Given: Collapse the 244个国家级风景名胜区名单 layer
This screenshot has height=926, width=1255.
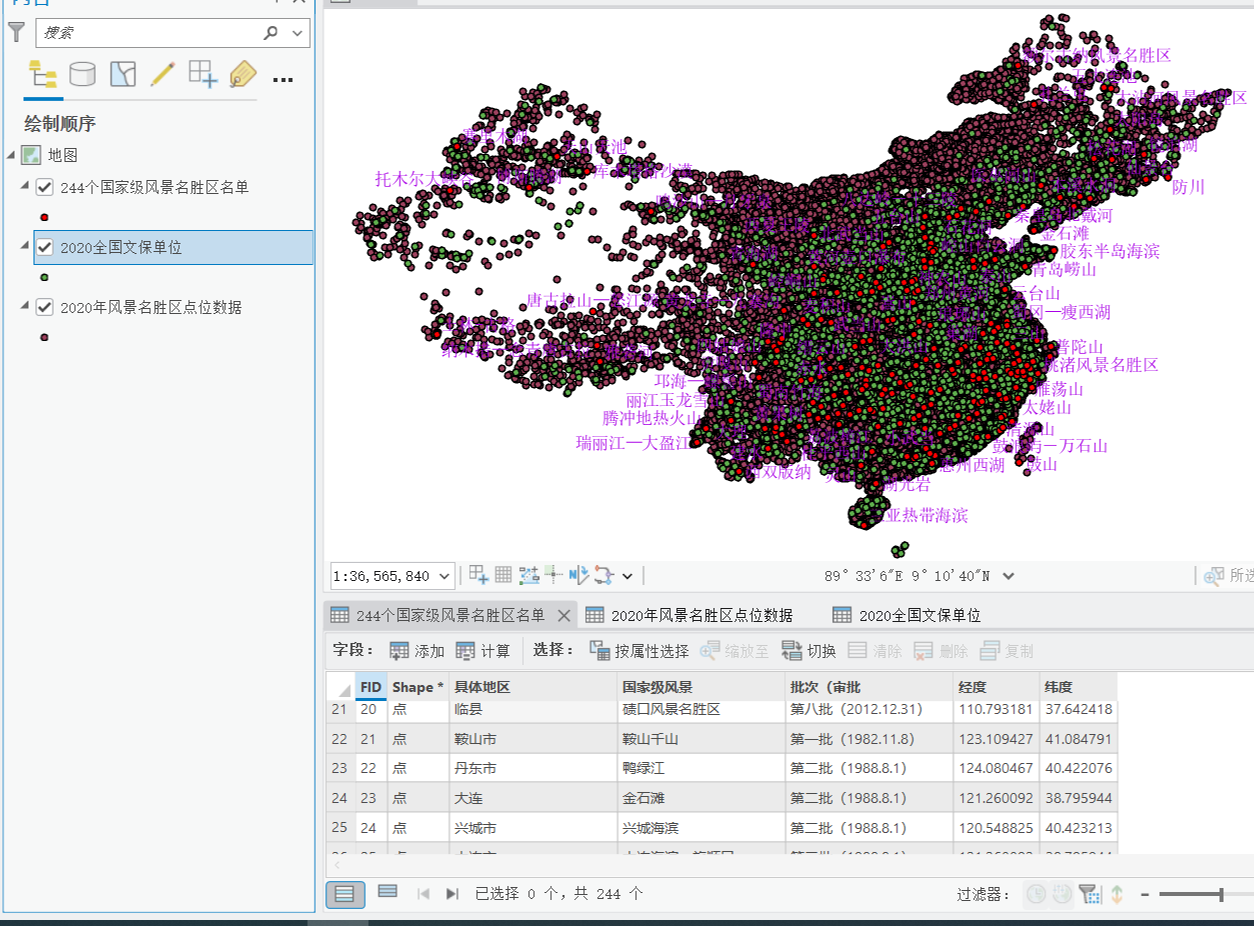Looking at the screenshot, I should pos(24,186).
